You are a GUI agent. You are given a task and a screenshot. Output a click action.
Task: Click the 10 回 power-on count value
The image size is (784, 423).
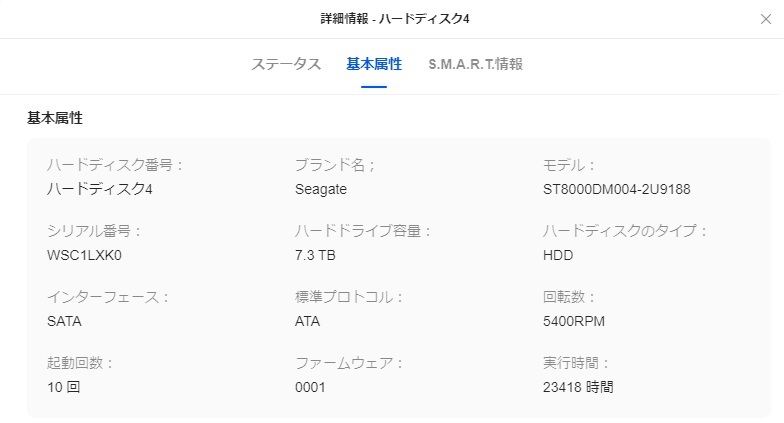click(x=63, y=387)
